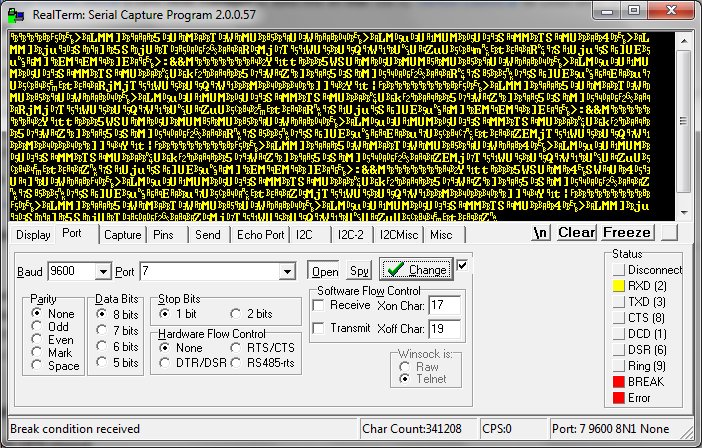Click the \n newline button
This screenshot has height=448, width=702.
pos(541,233)
